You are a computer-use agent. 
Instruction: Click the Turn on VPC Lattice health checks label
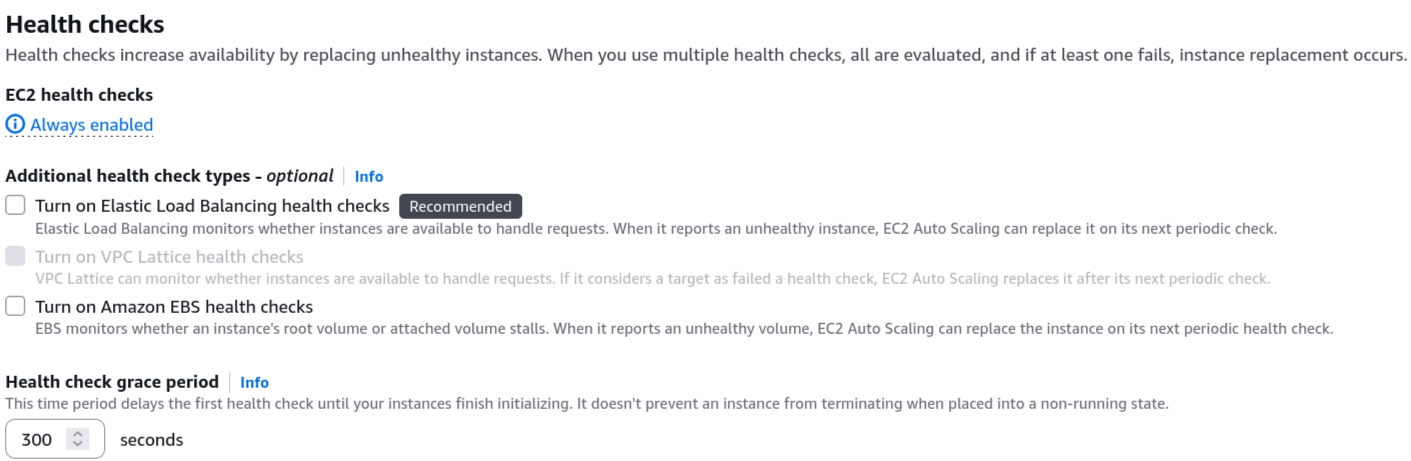tap(169, 256)
